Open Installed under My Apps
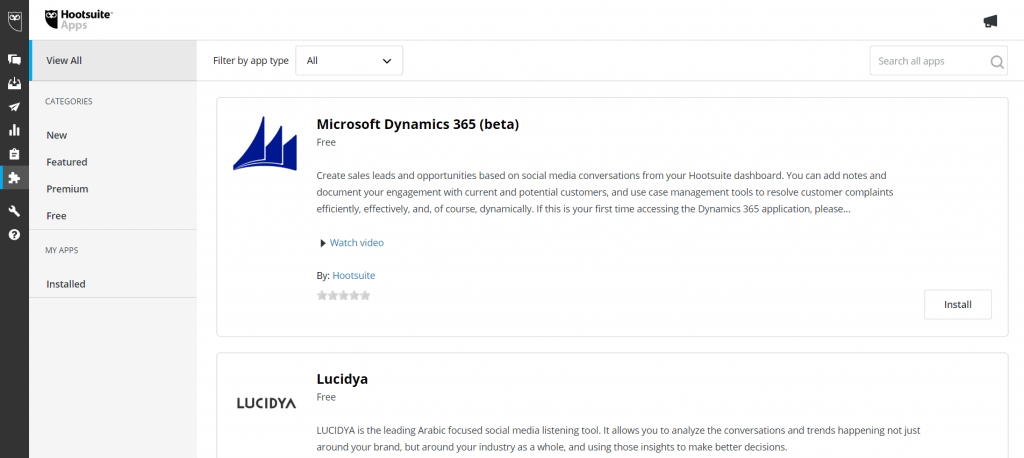Viewport: 1024px width, 458px height. coord(66,284)
